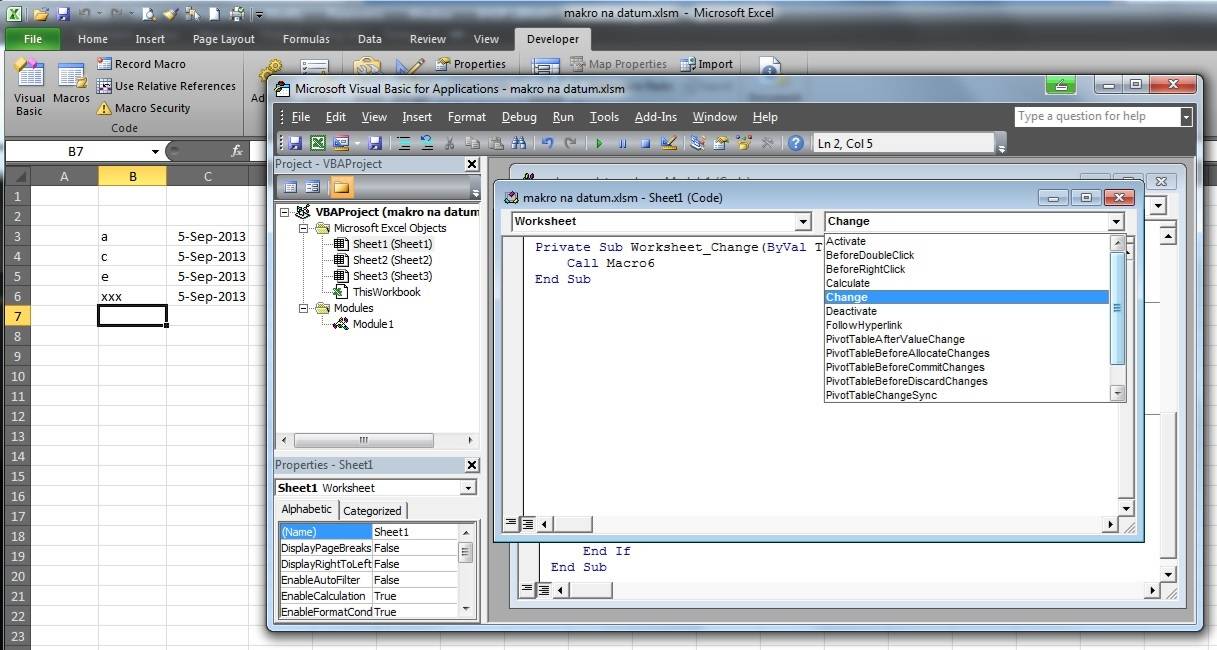This screenshot has width=1217, height=650.
Task: Click the Break pause icon in VBA toolbar
Action: pyautogui.click(x=623, y=143)
